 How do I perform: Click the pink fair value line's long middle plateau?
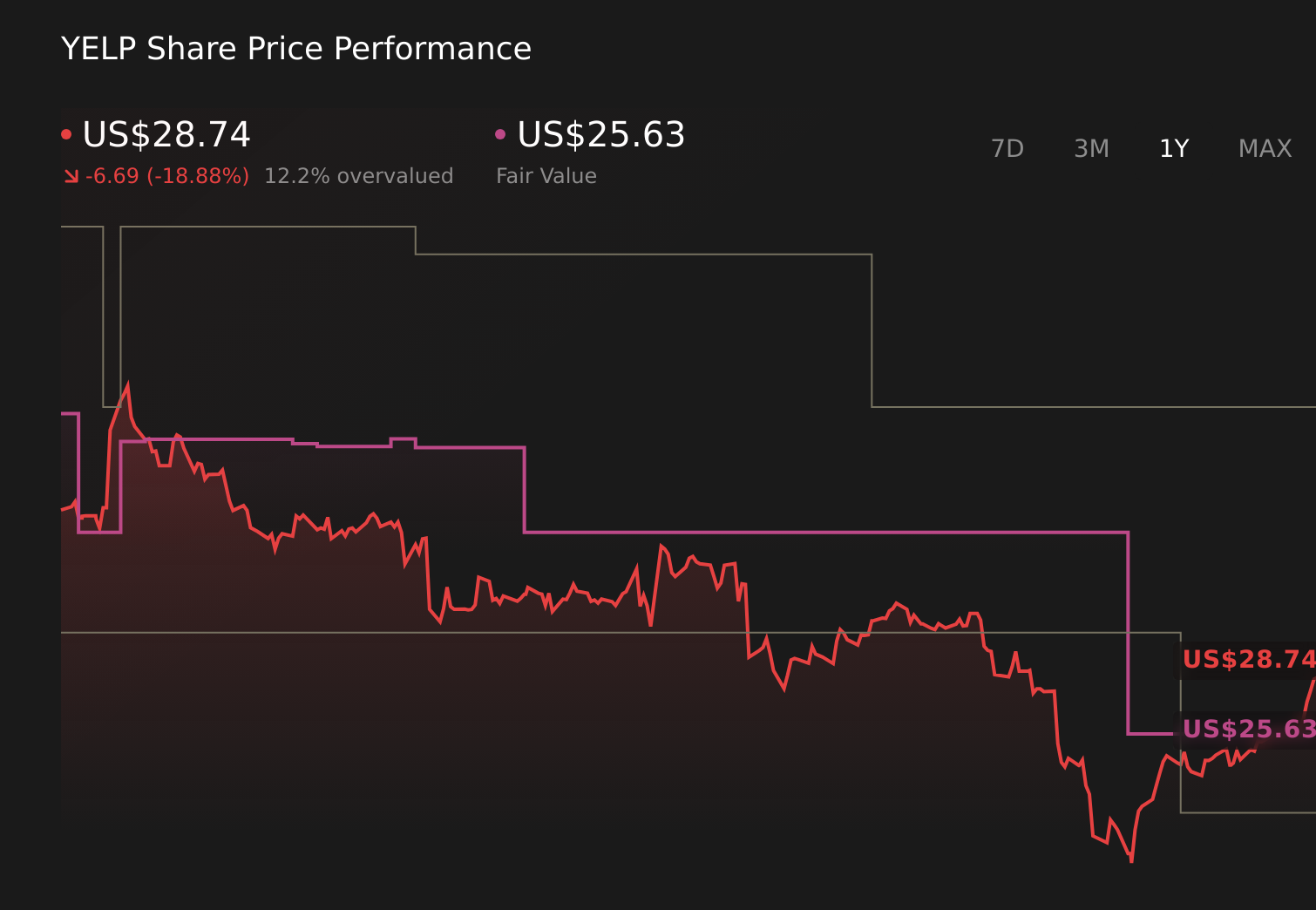826,532
